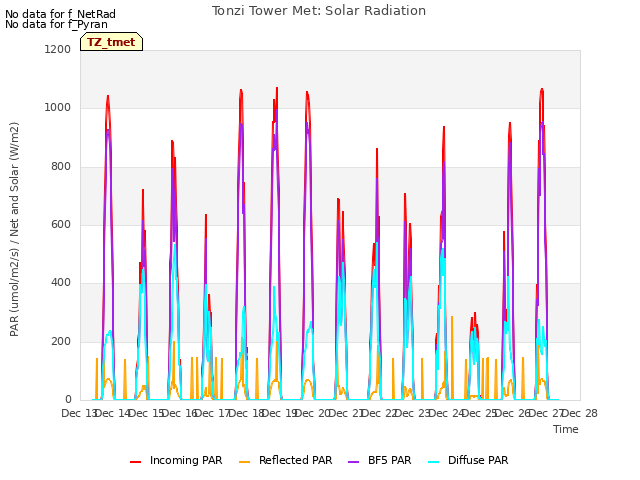
Task: Click the 'No data for f_NetRad' message
Action: click(60, 14)
